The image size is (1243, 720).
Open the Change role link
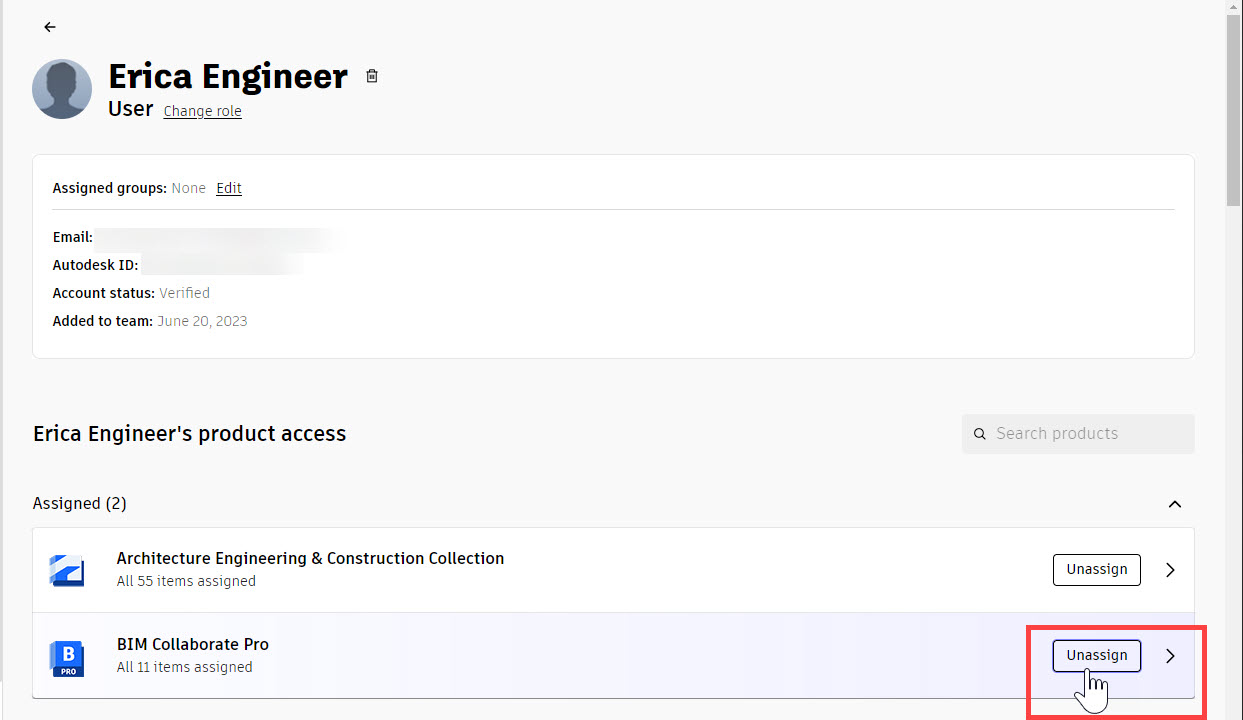point(203,111)
